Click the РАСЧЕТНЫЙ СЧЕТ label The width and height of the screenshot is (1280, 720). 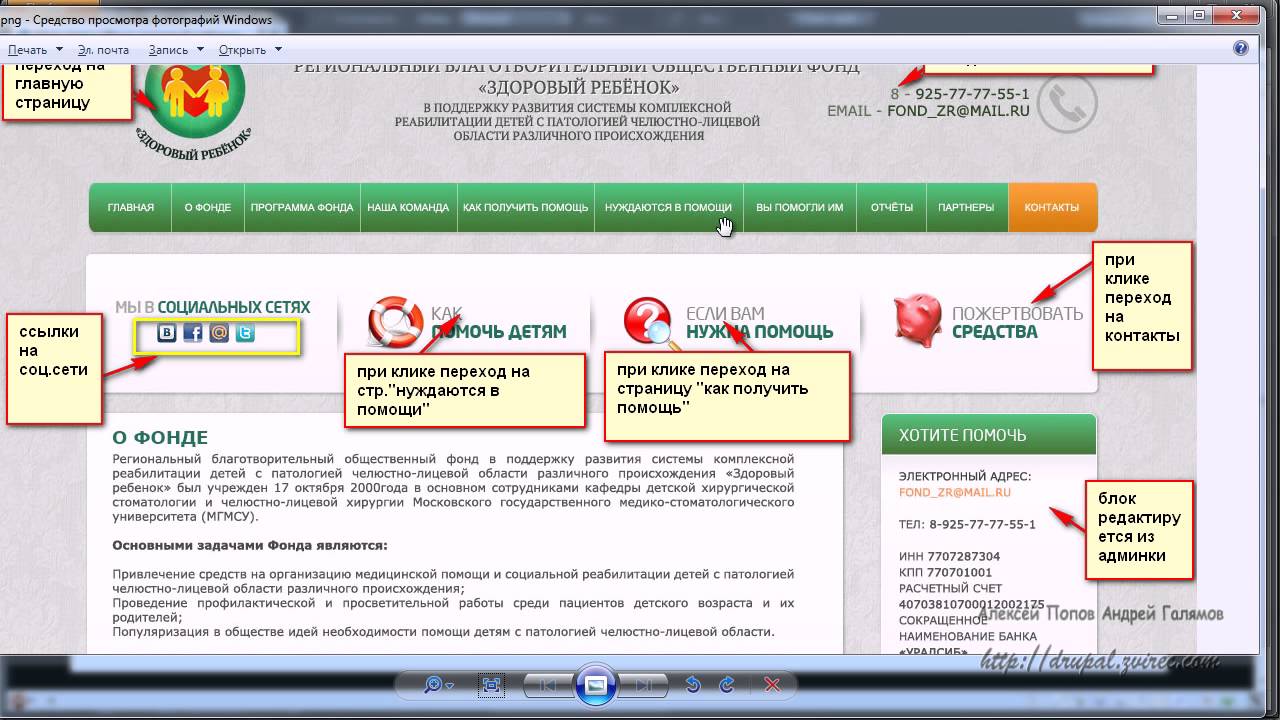(x=950, y=588)
